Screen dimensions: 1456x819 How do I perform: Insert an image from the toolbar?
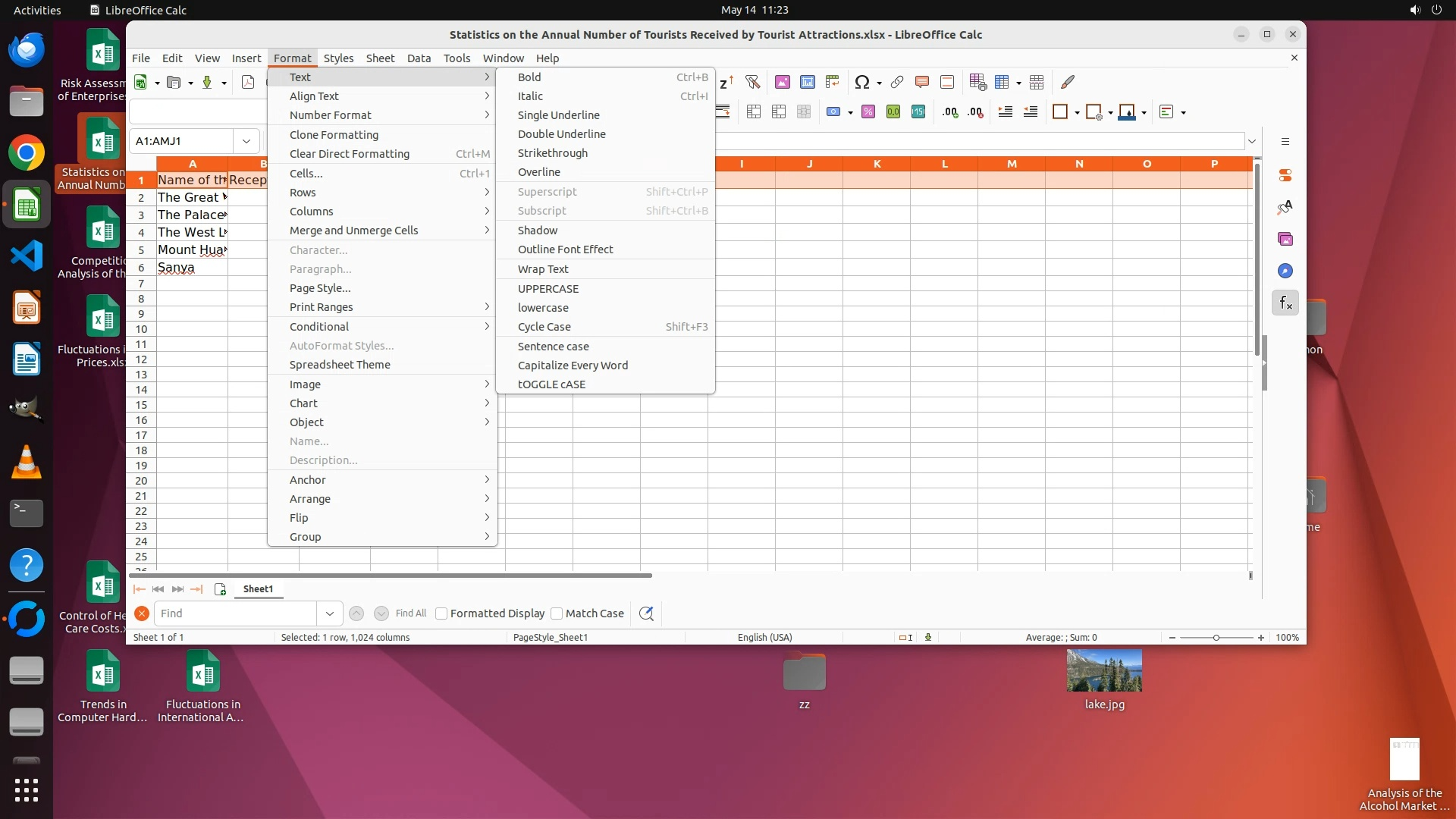click(x=782, y=82)
